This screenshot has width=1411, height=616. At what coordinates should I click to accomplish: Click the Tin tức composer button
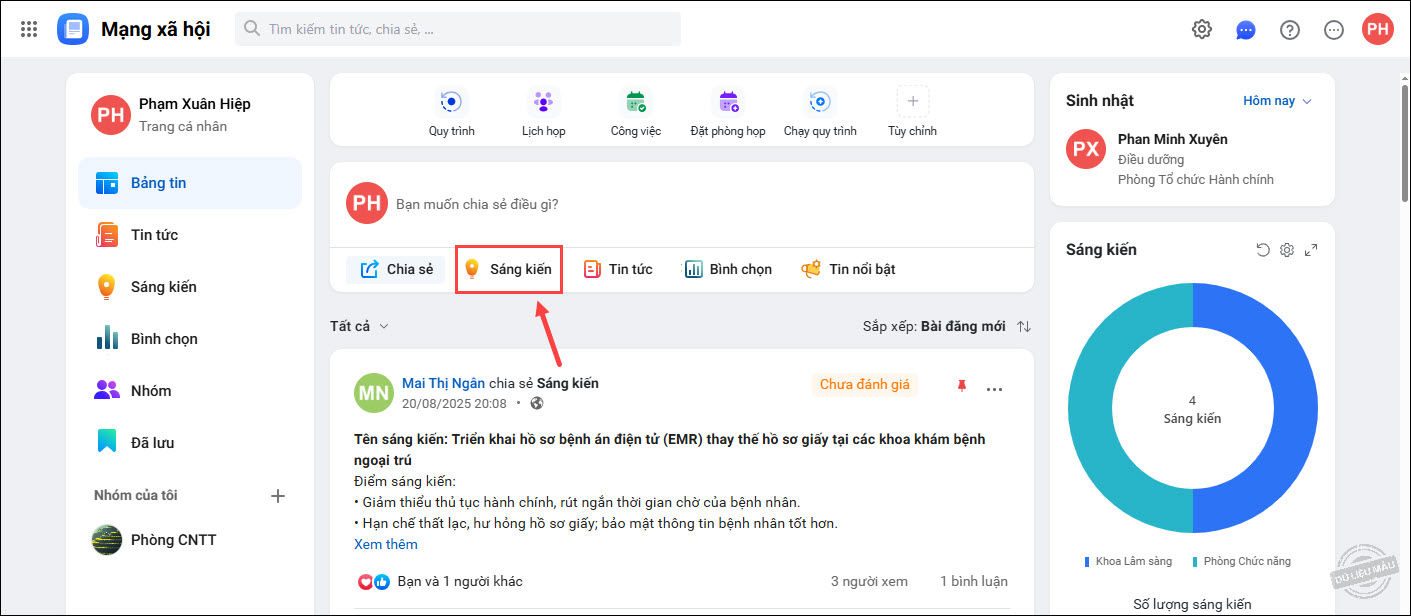pyautogui.click(x=618, y=269)
